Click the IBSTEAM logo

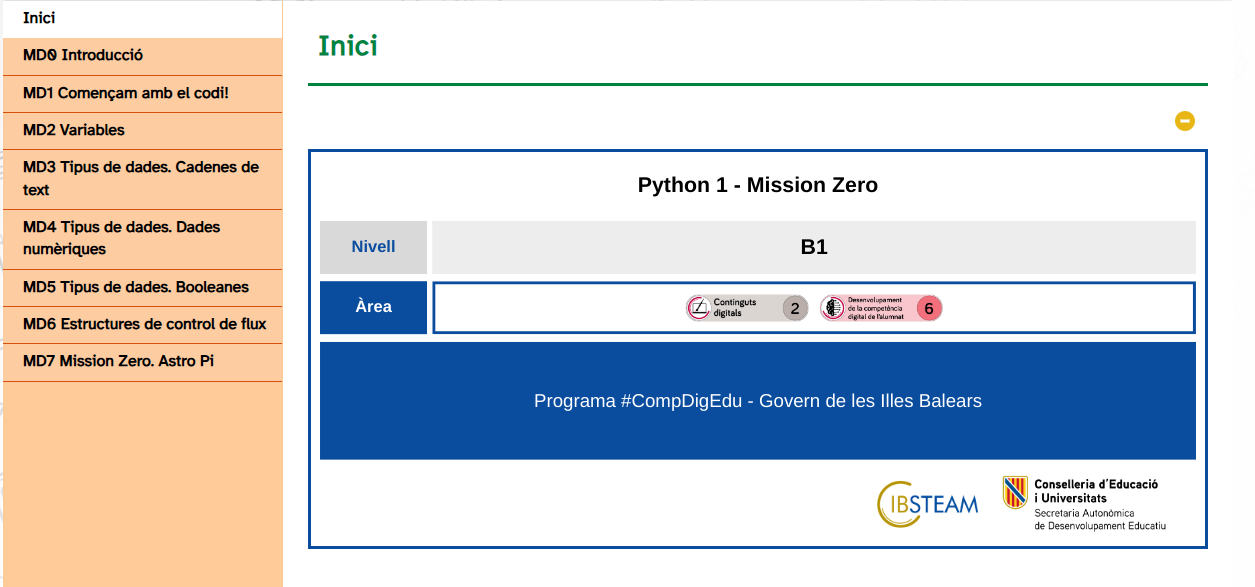[927, 503]
